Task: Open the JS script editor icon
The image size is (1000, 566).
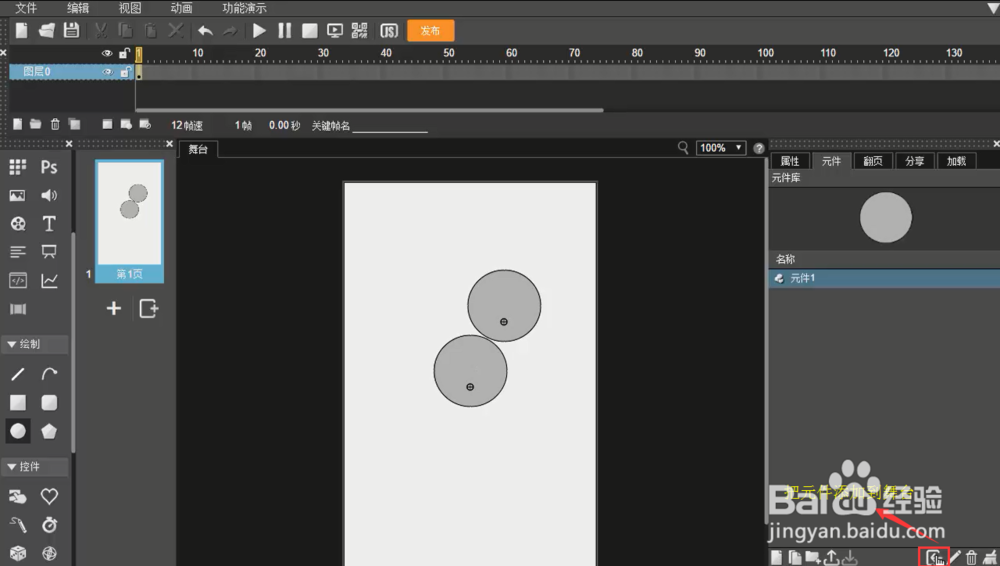Action: coord(388,31)
